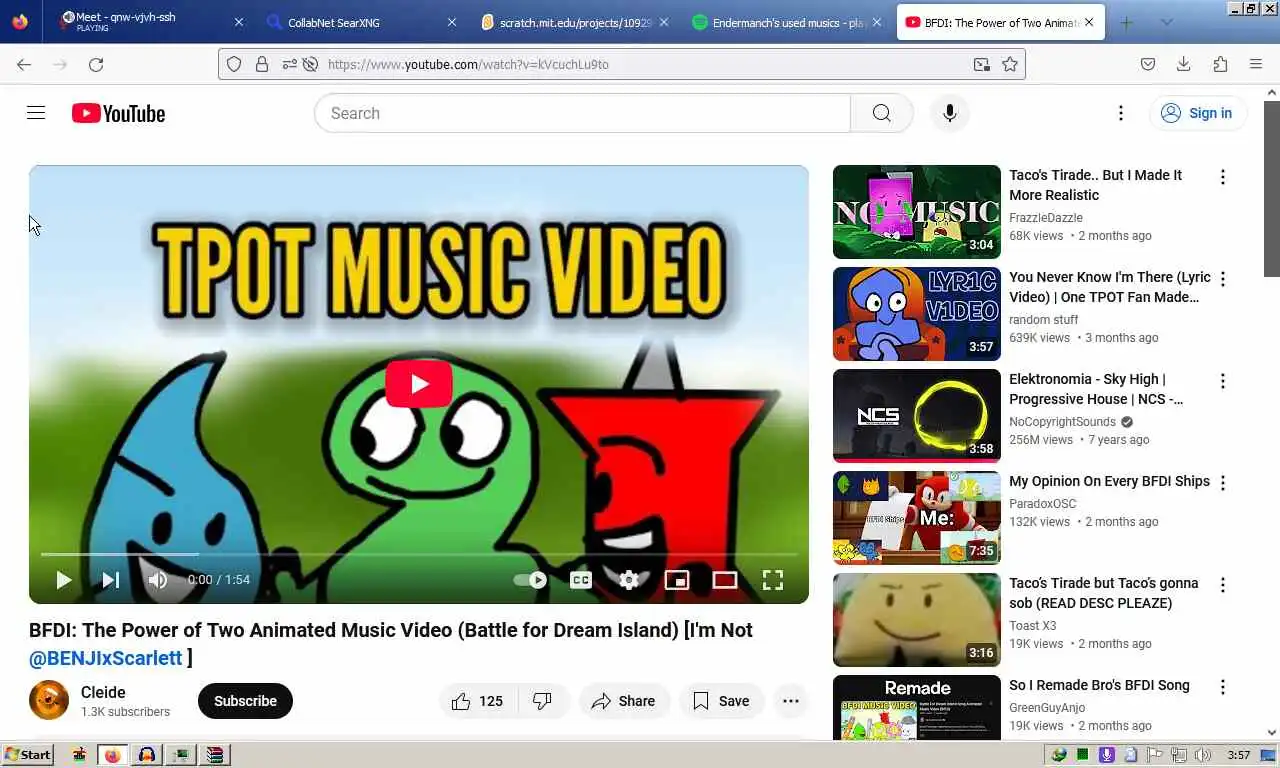Screen dimensions: 1280x768
Task: Seek on the video progress bar
Action: tap(418, 554)
